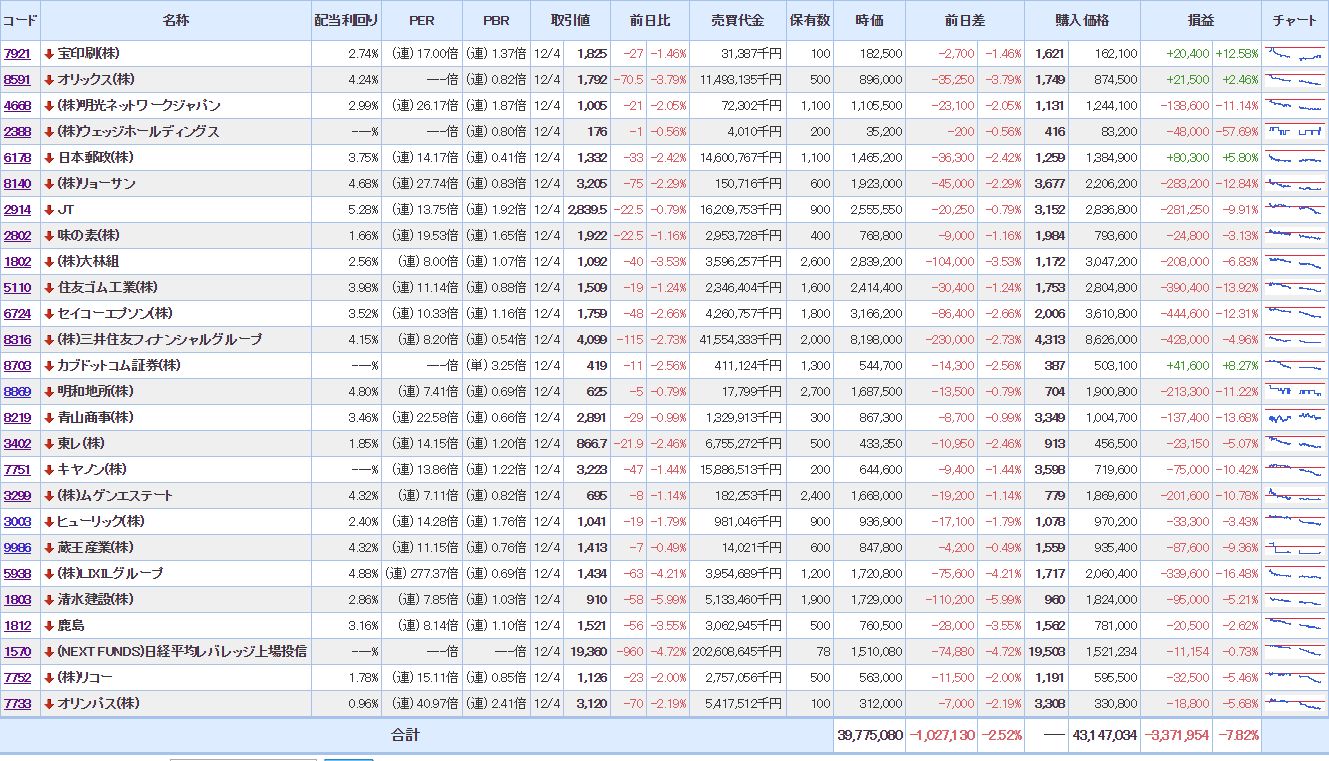The image size is (1329, 761).
Task: Click the PER column header
Action: [x=422, y=21]
